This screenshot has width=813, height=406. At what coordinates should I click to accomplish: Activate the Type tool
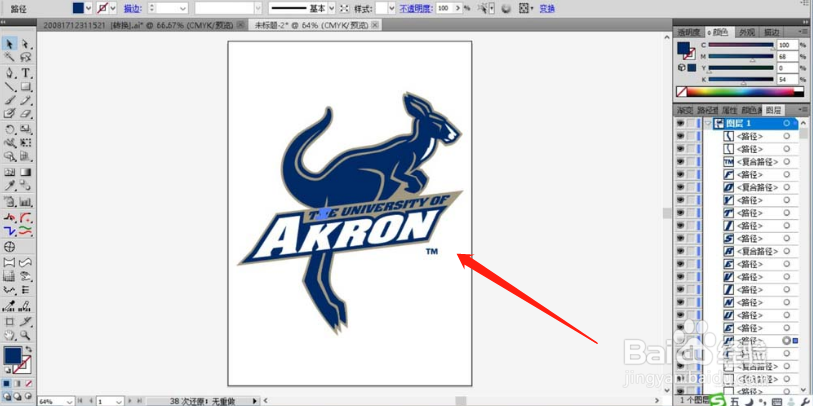[x=25, y=73]
